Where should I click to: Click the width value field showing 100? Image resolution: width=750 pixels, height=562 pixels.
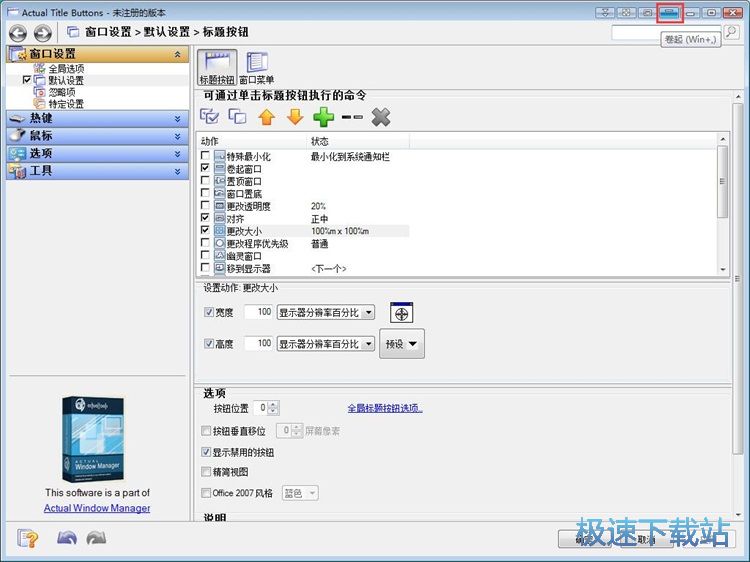point(259,312)
